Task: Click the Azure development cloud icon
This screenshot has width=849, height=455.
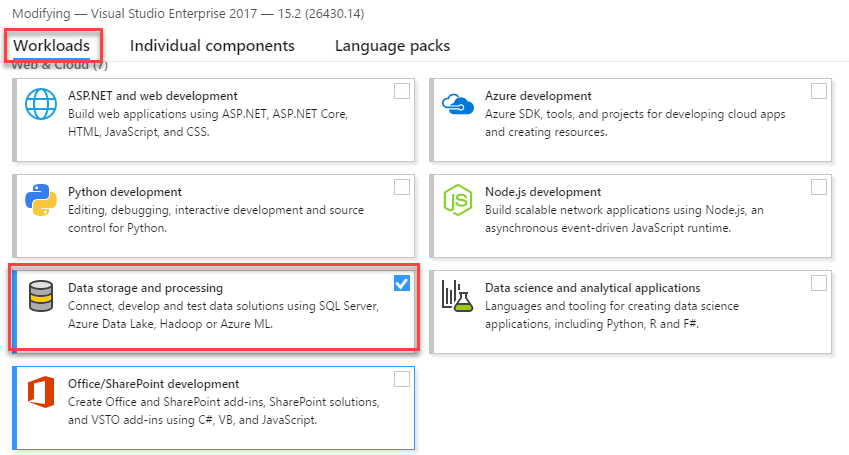Action: click(457, 104)
